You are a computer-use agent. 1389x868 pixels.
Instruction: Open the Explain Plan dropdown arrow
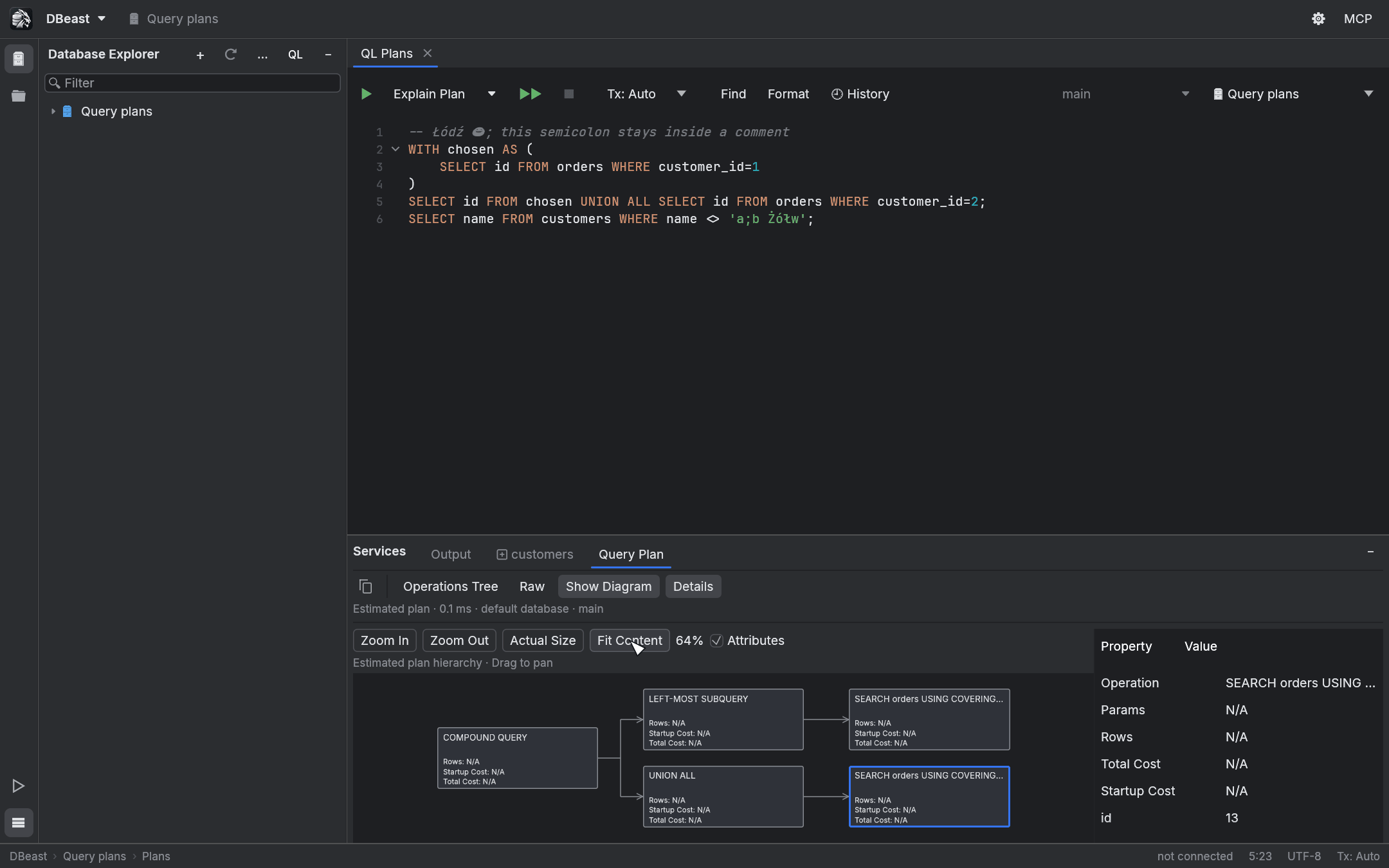(x=492, y=94)
